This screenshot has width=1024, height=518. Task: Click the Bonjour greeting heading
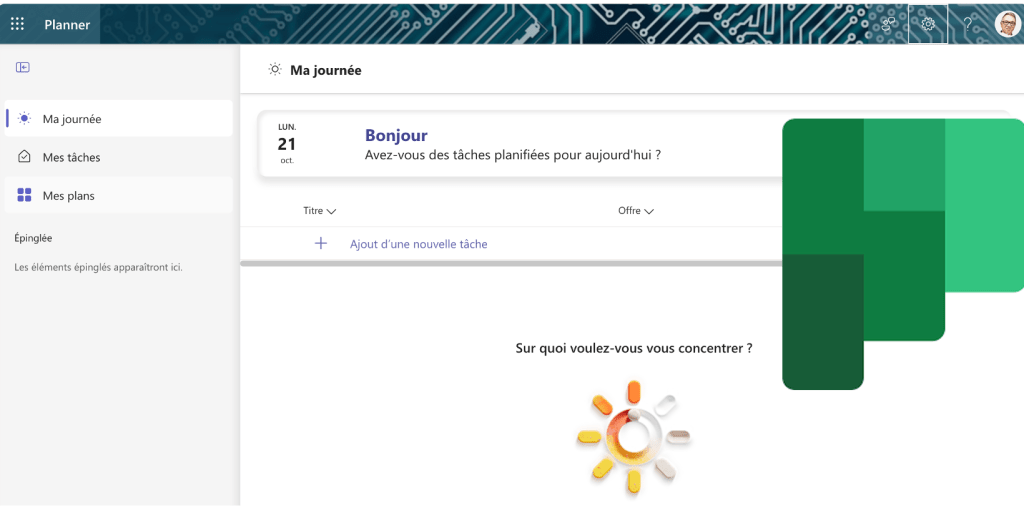tap(396, 136)
